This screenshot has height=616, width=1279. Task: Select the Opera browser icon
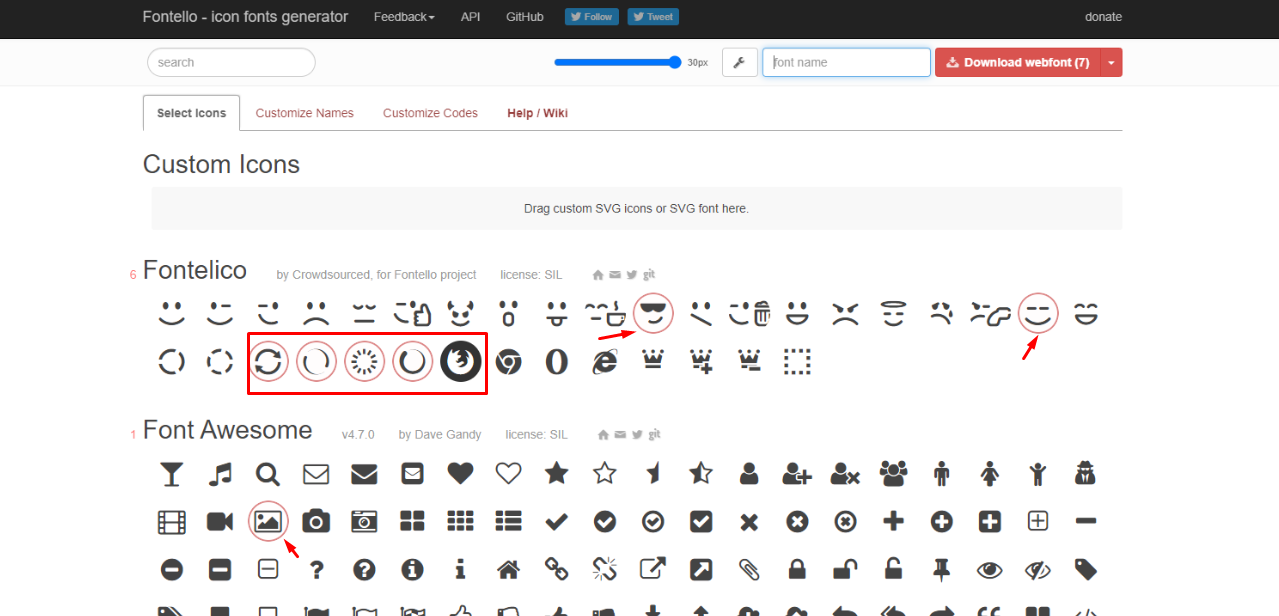(x=557, y=362)
